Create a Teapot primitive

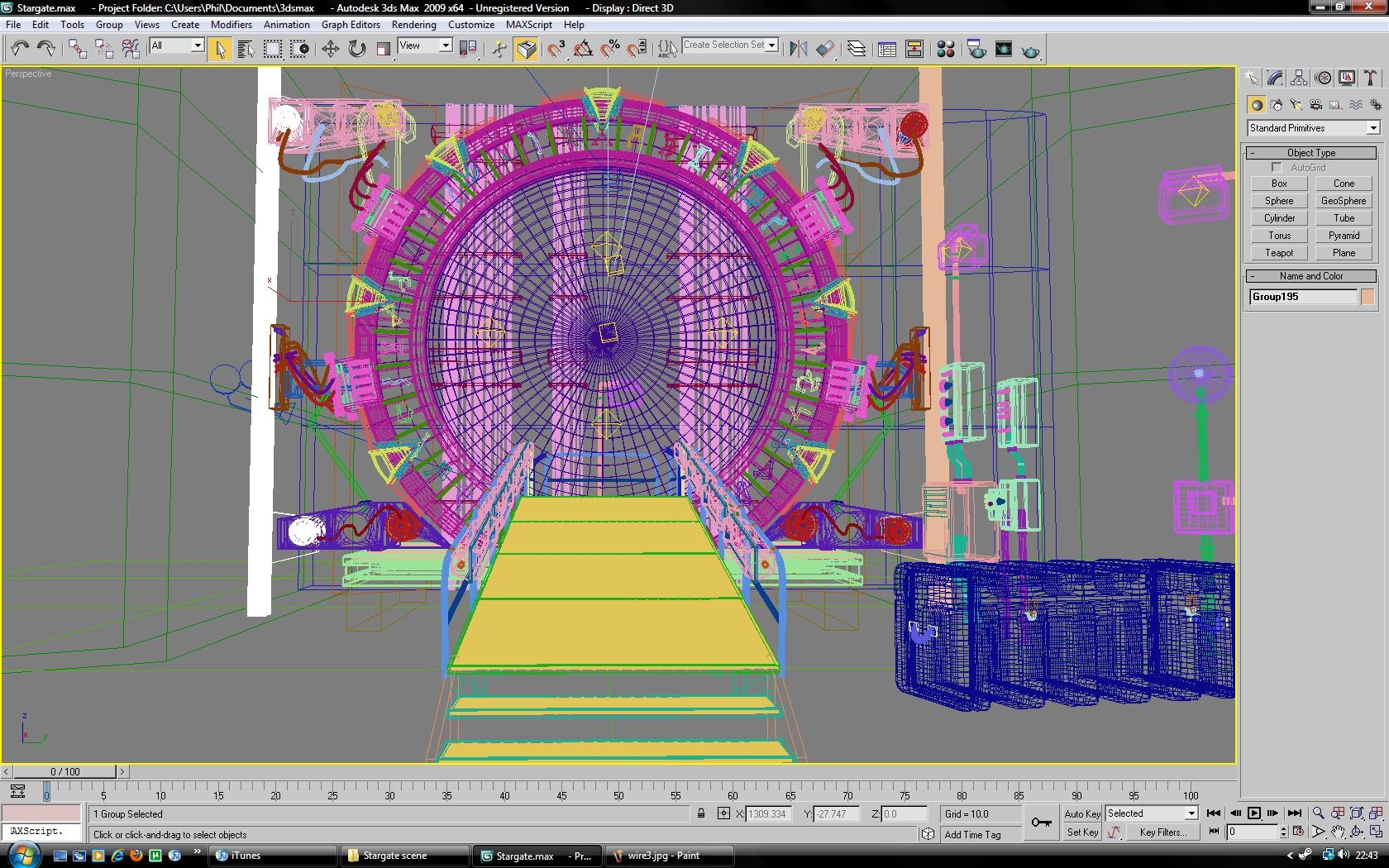pyautogui.click(x=1278, y=253)
